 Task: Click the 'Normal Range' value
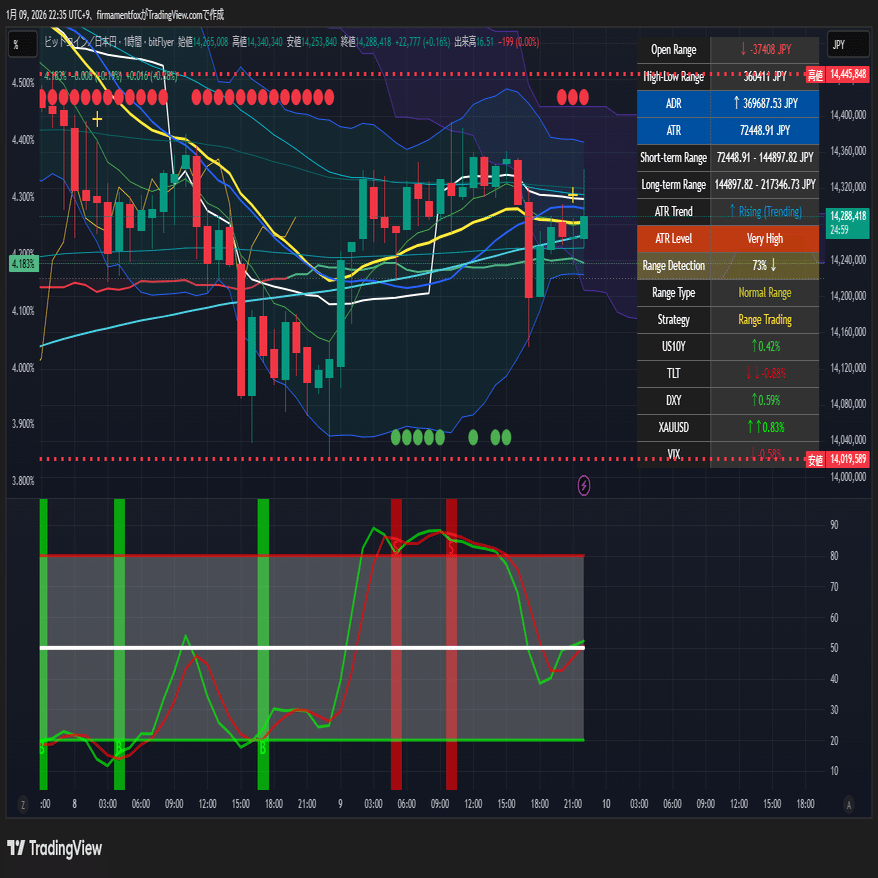[765, 293]
